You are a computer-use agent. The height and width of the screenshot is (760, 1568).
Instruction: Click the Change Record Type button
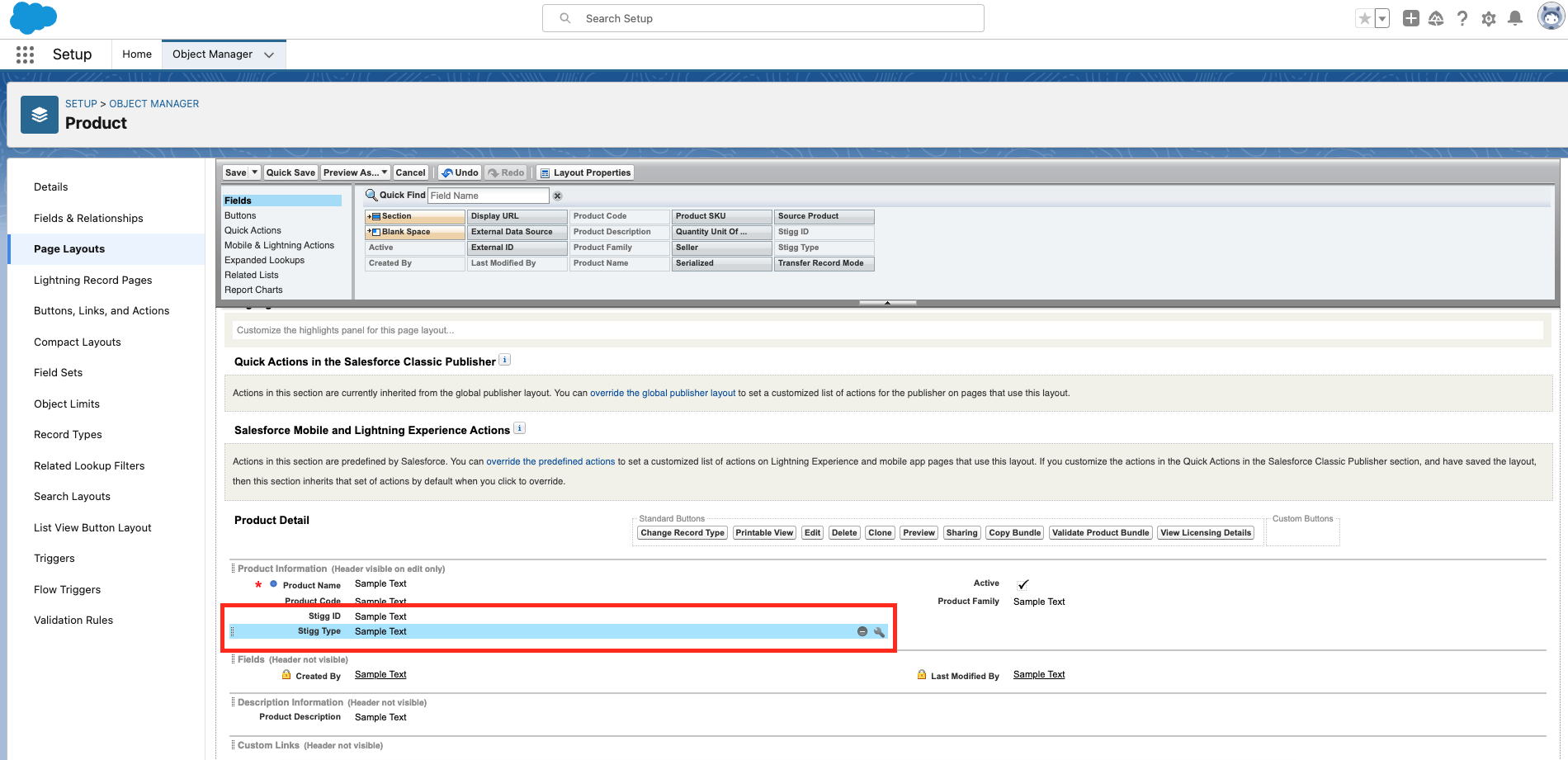(x=682, y=533)
